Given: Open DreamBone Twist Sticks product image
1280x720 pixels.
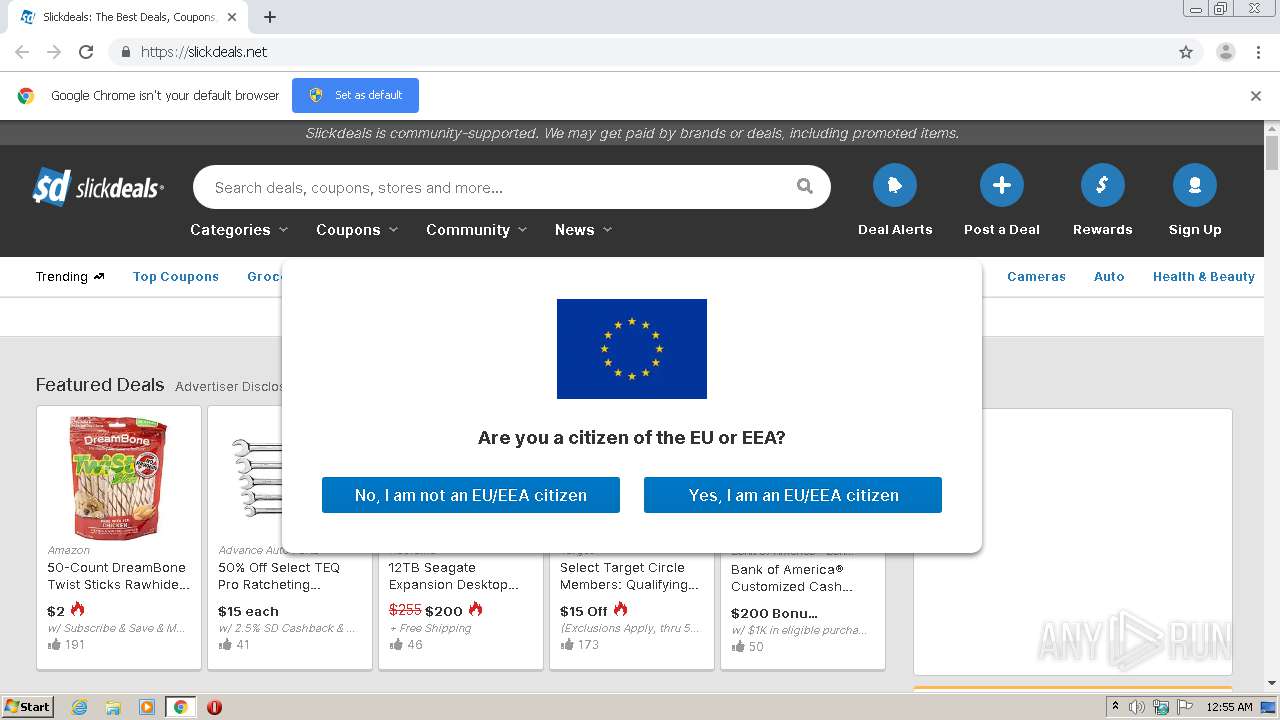Looking at the screenshot, I should pyautogui.click(x=119, y=477).
